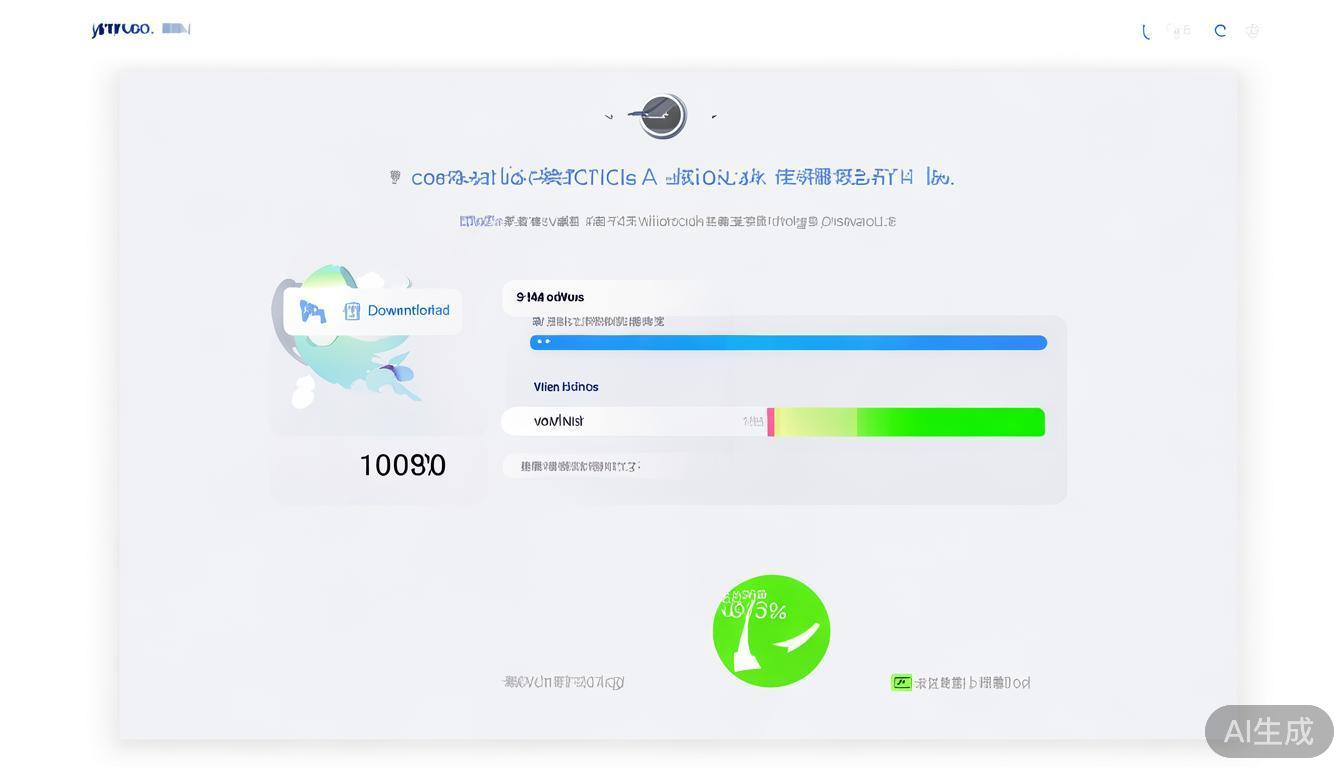This screenshot has width=1344, height=768.
Task: Click the document icon beside Download
Action: (351, 311)
